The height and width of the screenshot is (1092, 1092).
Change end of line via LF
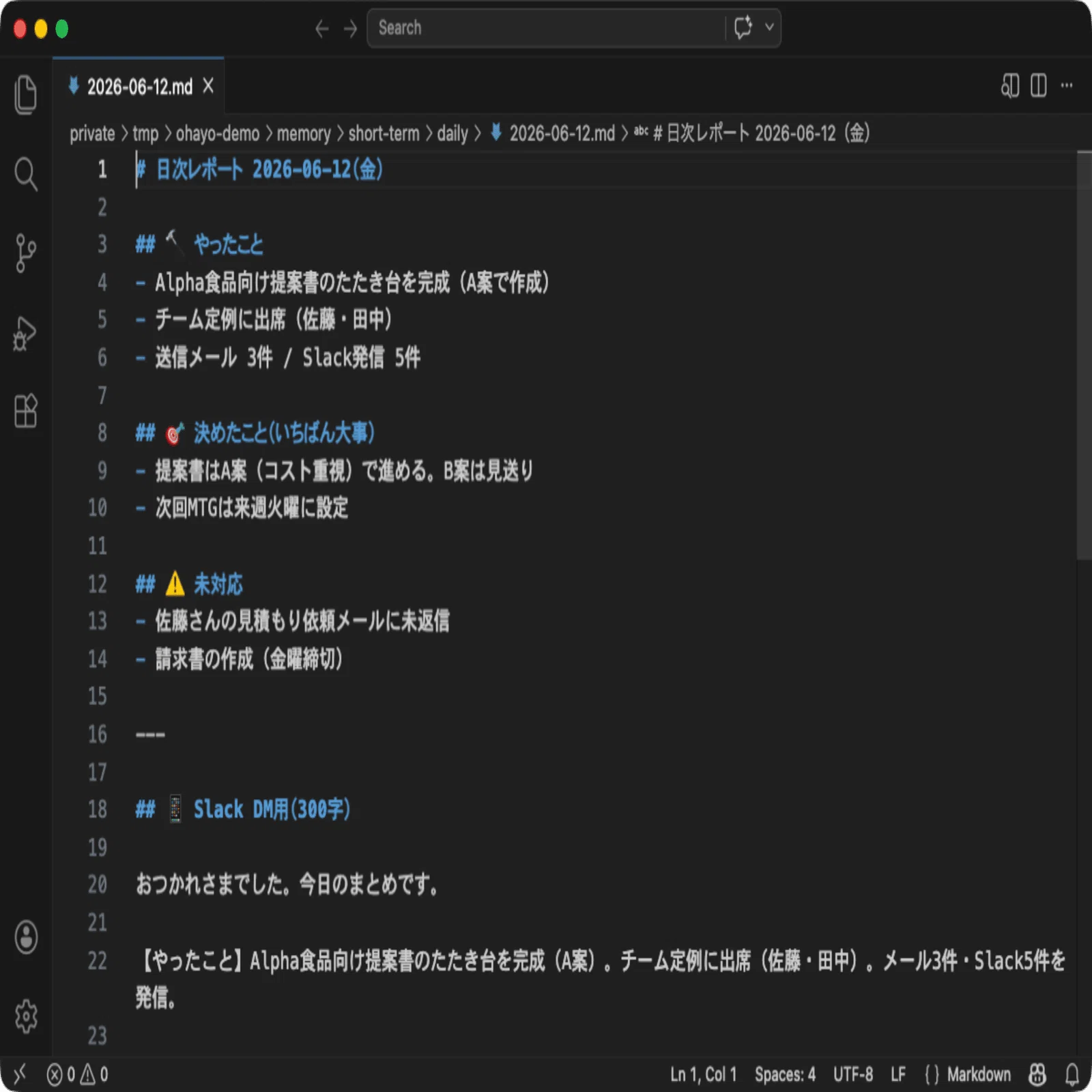coord(898,1075)
